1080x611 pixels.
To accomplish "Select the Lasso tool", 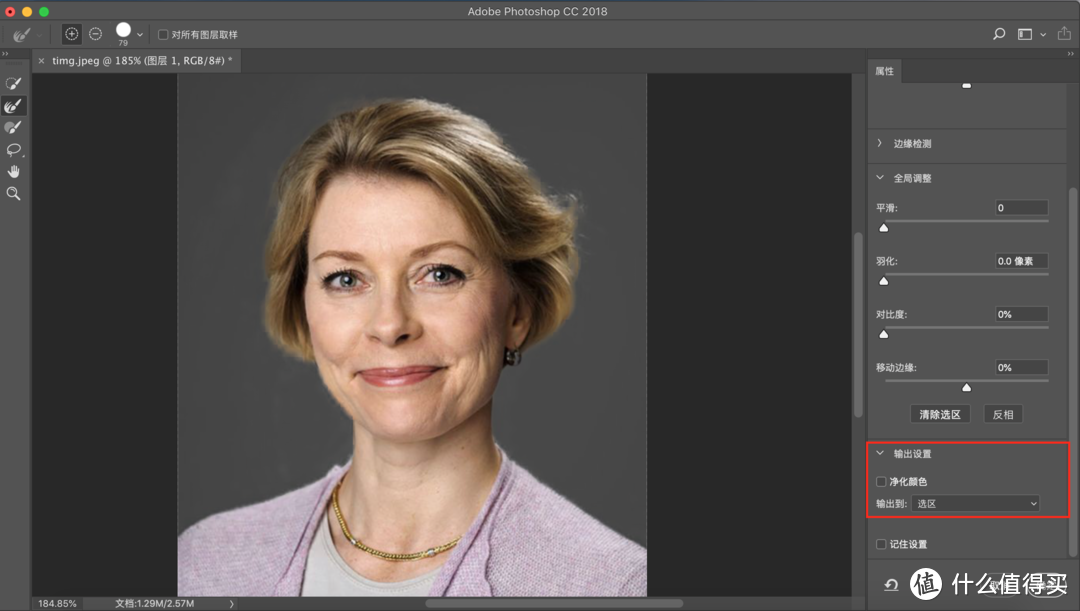I will pos(13,149).
